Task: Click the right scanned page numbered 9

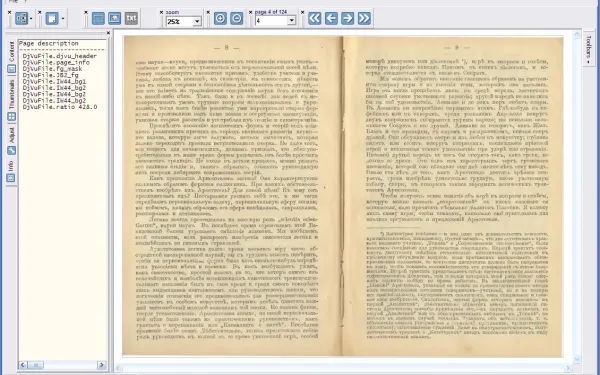Action: (x=453, y=196)
